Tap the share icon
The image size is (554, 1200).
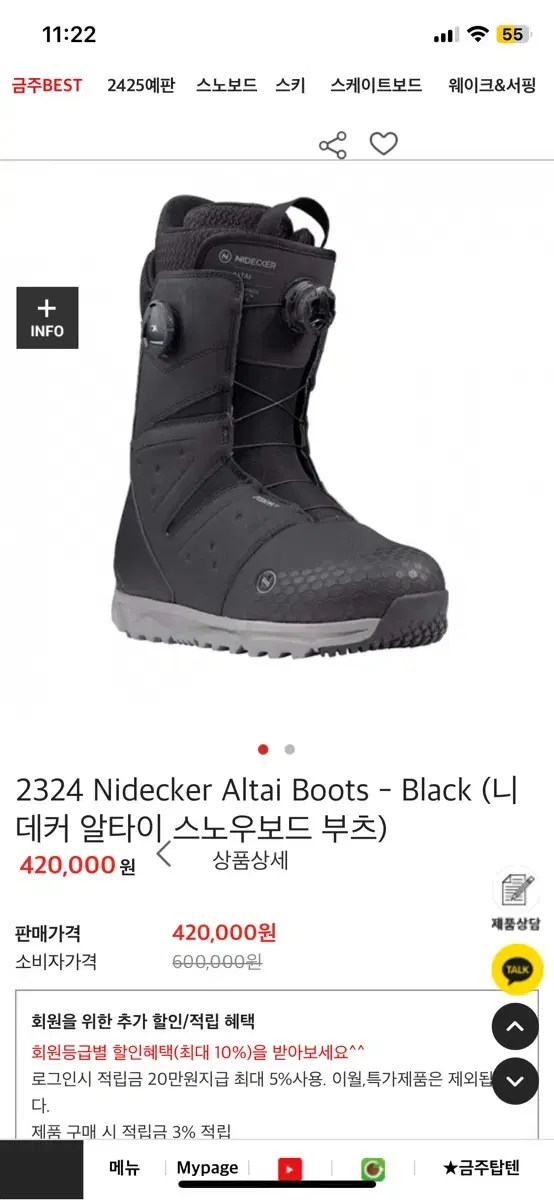[332, 145]
